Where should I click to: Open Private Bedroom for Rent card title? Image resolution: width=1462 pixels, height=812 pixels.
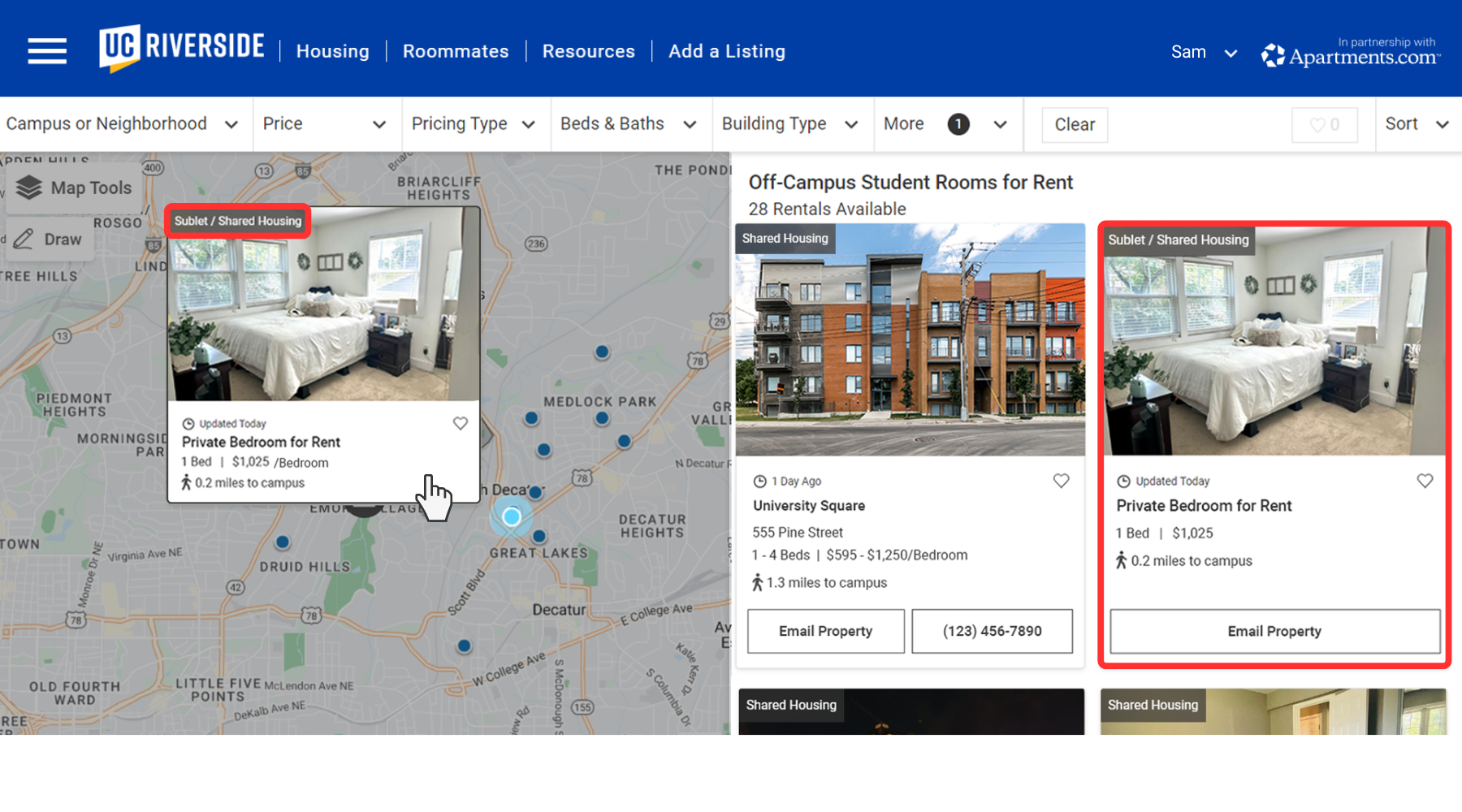coord(1204,505)
